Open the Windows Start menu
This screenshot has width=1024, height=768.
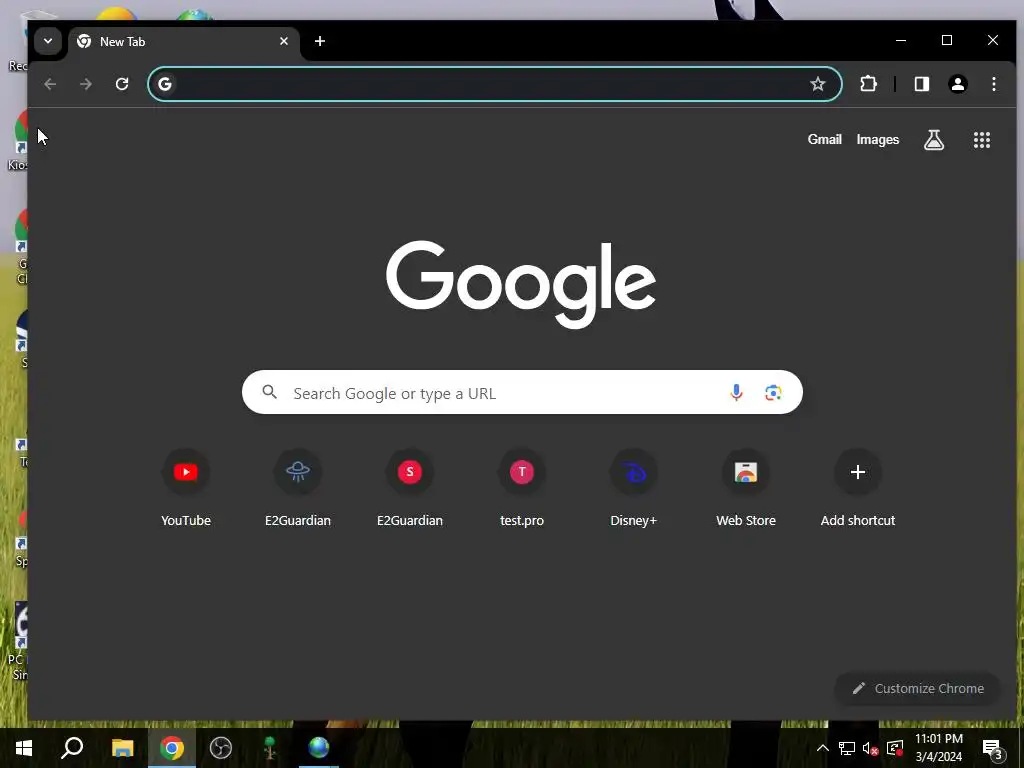[x=24, y=748]
